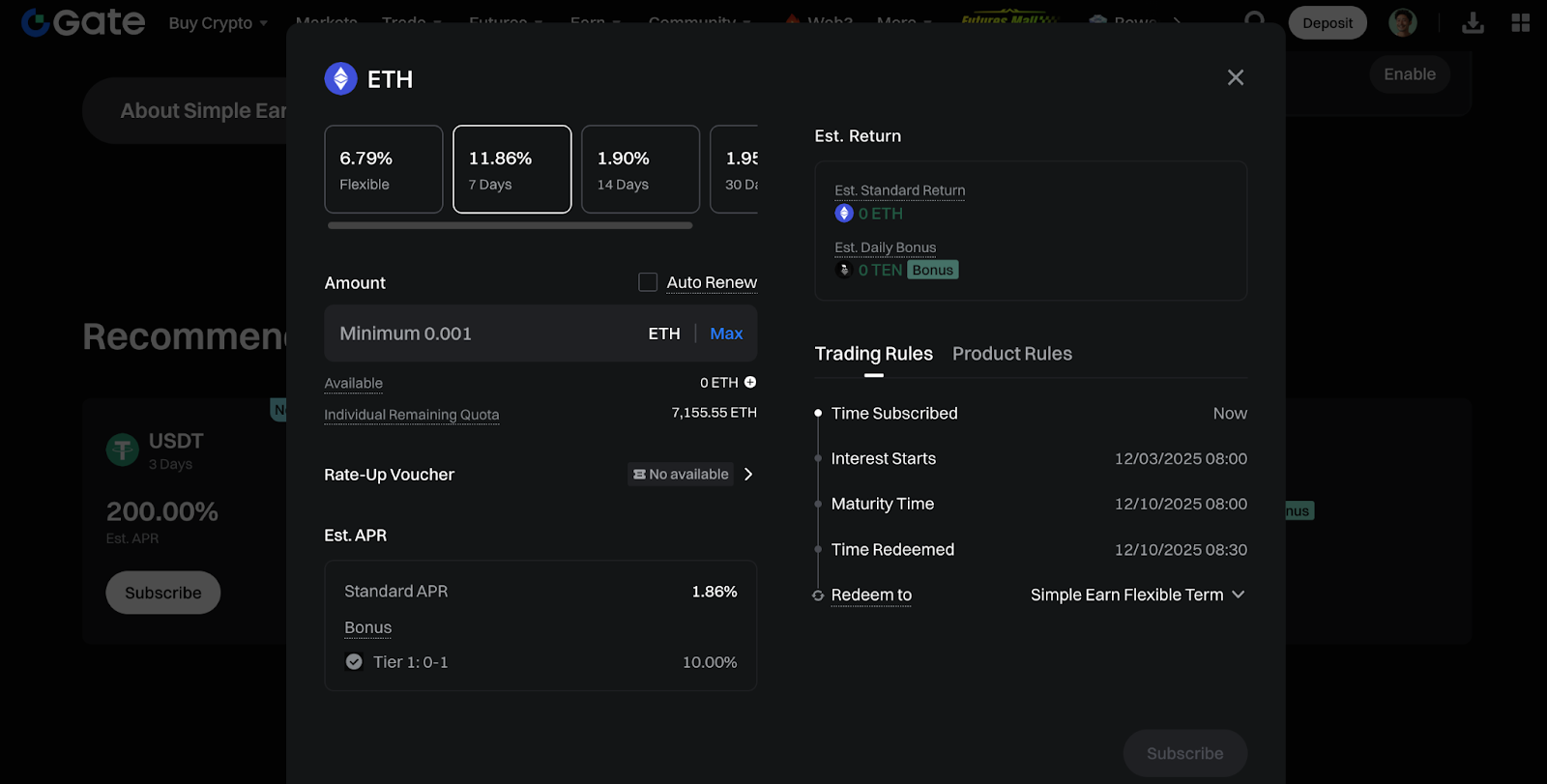Screen dimensions: 1547x784
Task: Click the search magnifier icon
Action: point(1254,19)
